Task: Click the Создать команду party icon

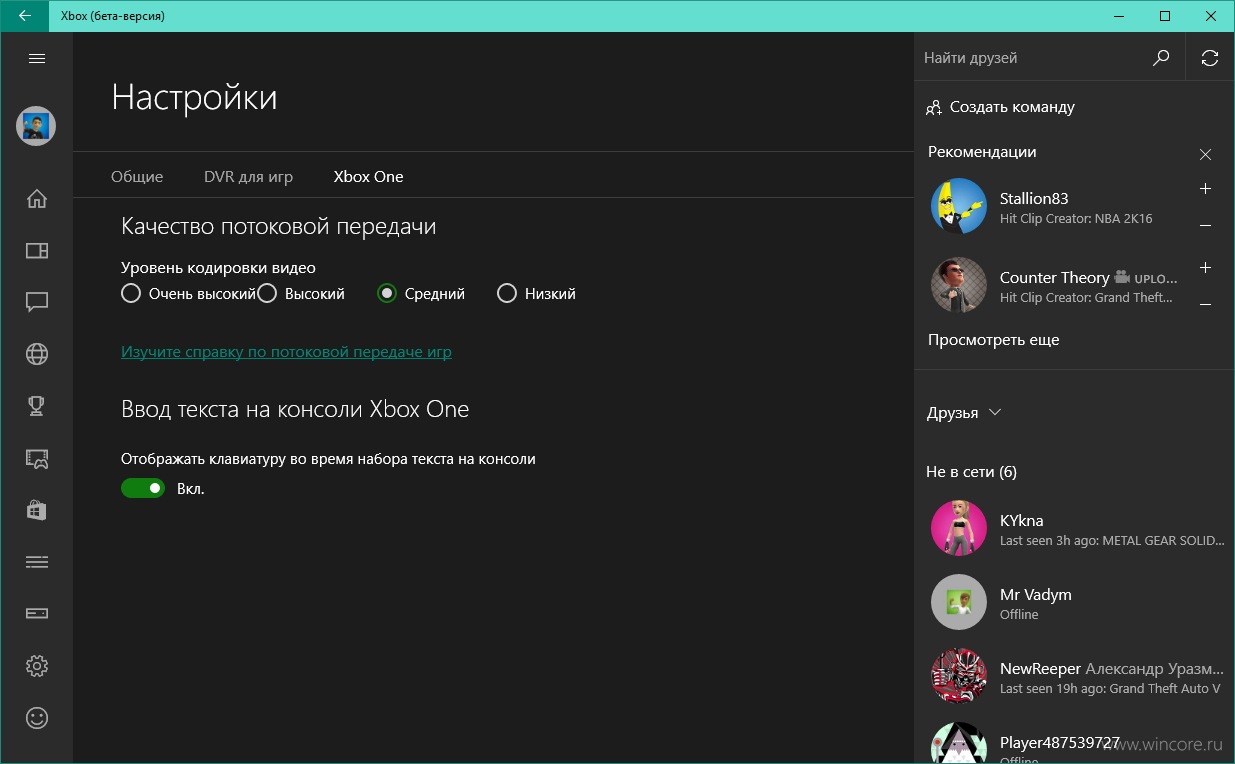Action: (x=934, y=107)
